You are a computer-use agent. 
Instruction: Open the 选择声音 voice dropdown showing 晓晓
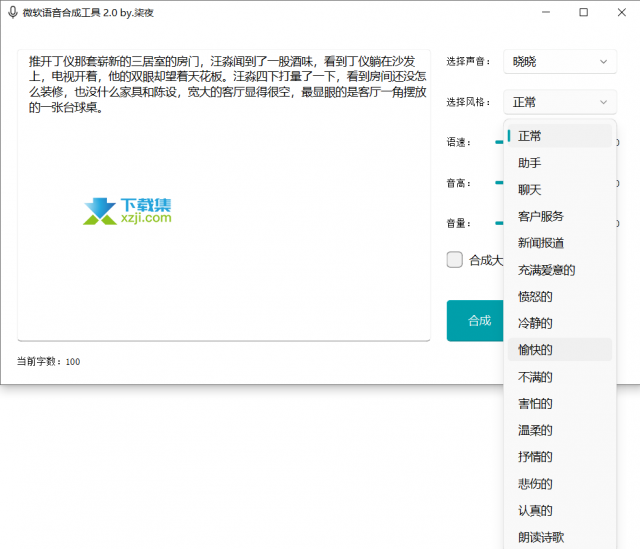[560, 62]
